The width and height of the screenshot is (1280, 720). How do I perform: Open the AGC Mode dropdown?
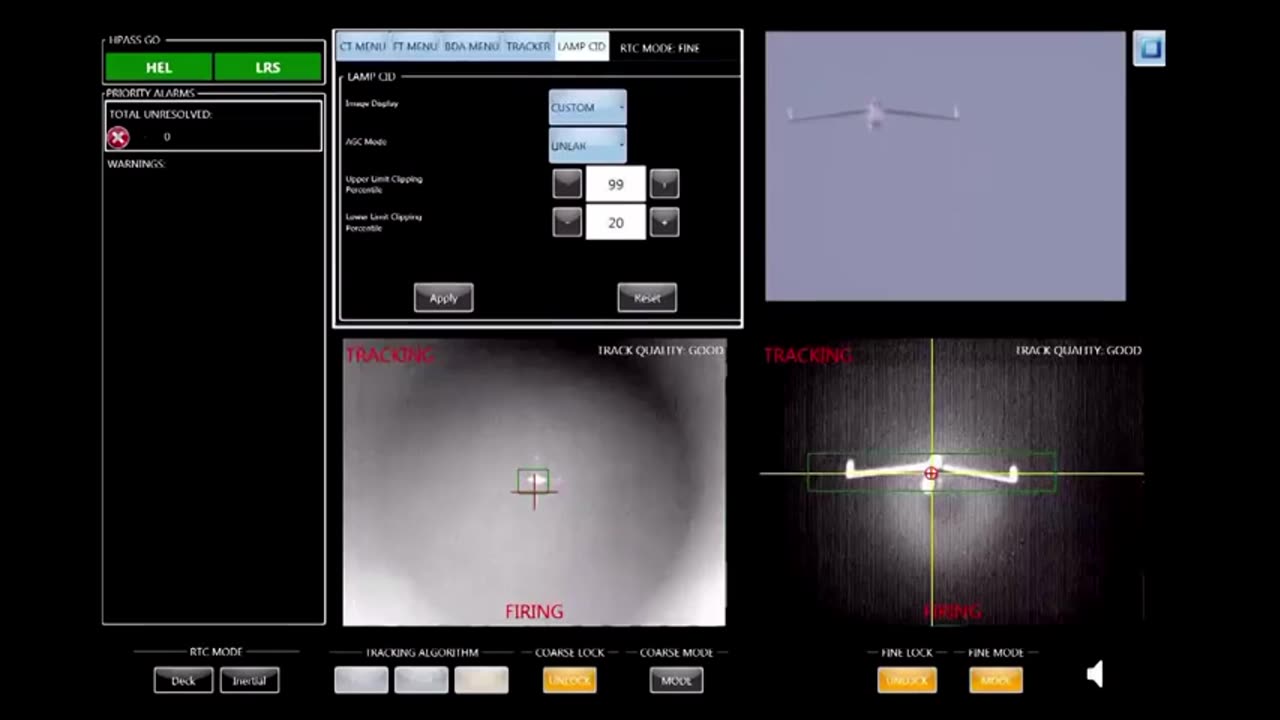(x=587, y=145)
